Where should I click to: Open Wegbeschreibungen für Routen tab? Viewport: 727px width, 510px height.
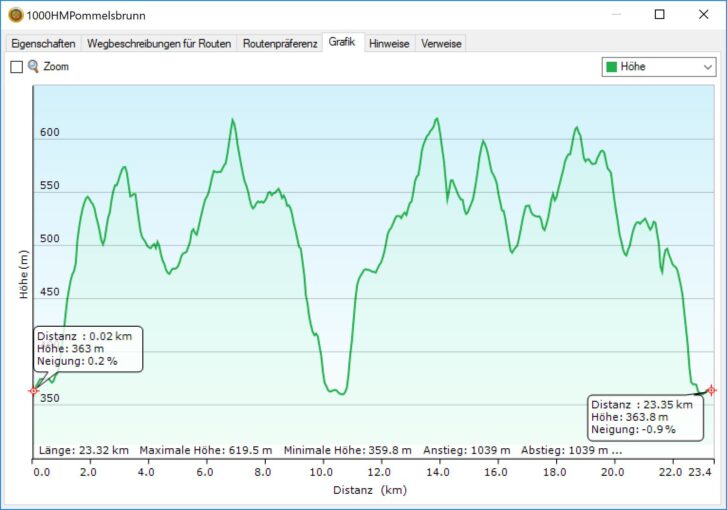click(159, 43)
